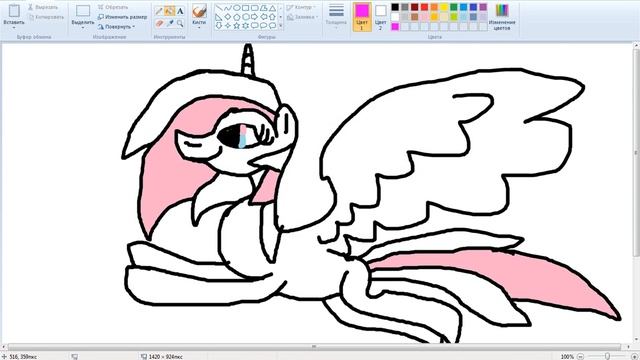The width and height of the screenshot is (640, 360).
Task: Click the vertical canvas scrollbar
Action: pyautogui.click(x=637, y=153)
